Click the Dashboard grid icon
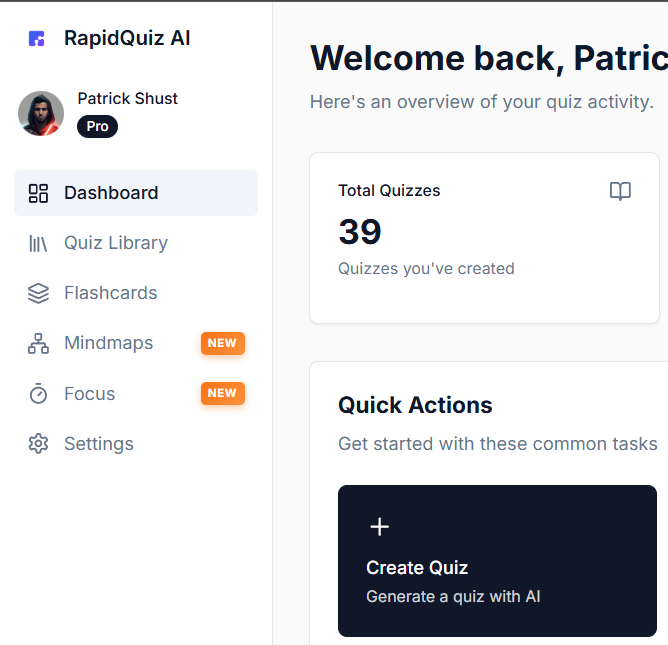This screenshot has width=668, height=645. point(38,193)
